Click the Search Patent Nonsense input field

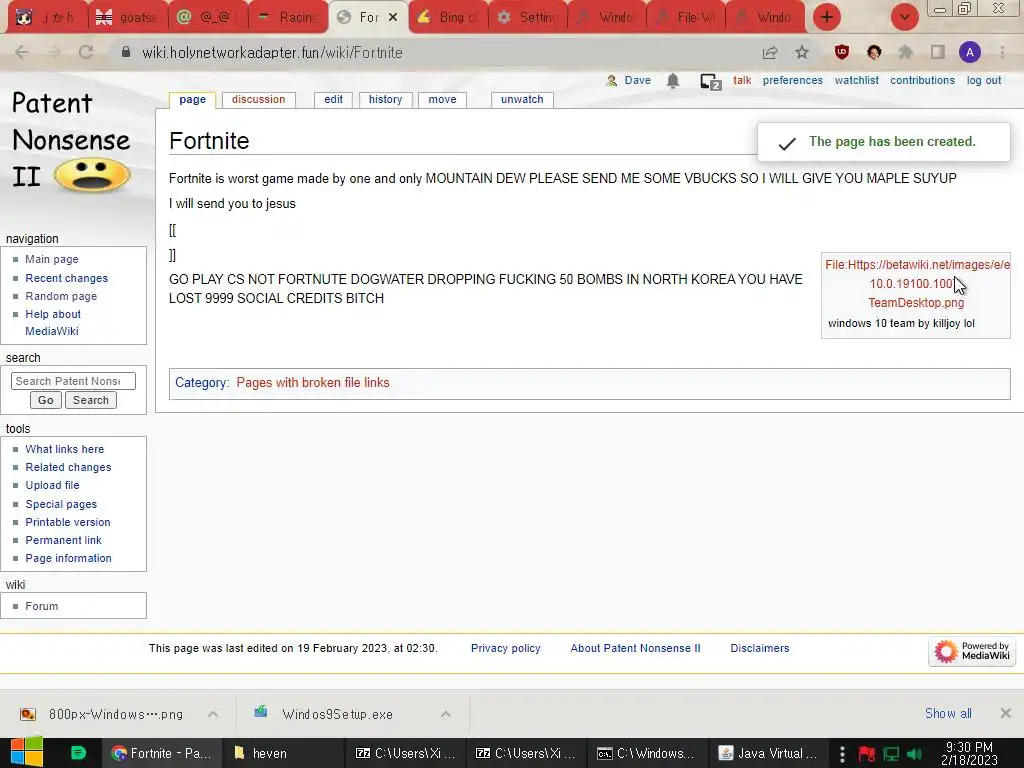73,381
